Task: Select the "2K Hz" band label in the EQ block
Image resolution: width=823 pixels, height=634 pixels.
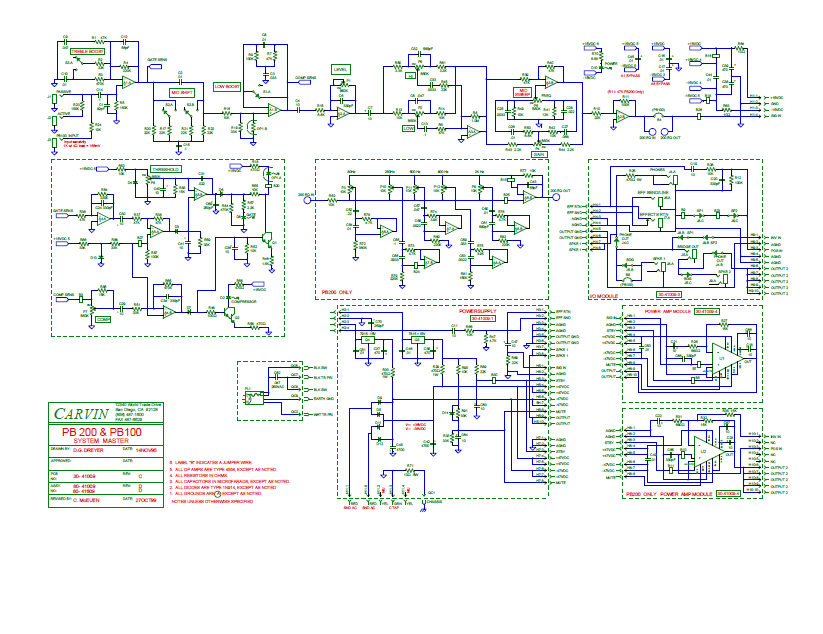Action: (x=479, y=172)
